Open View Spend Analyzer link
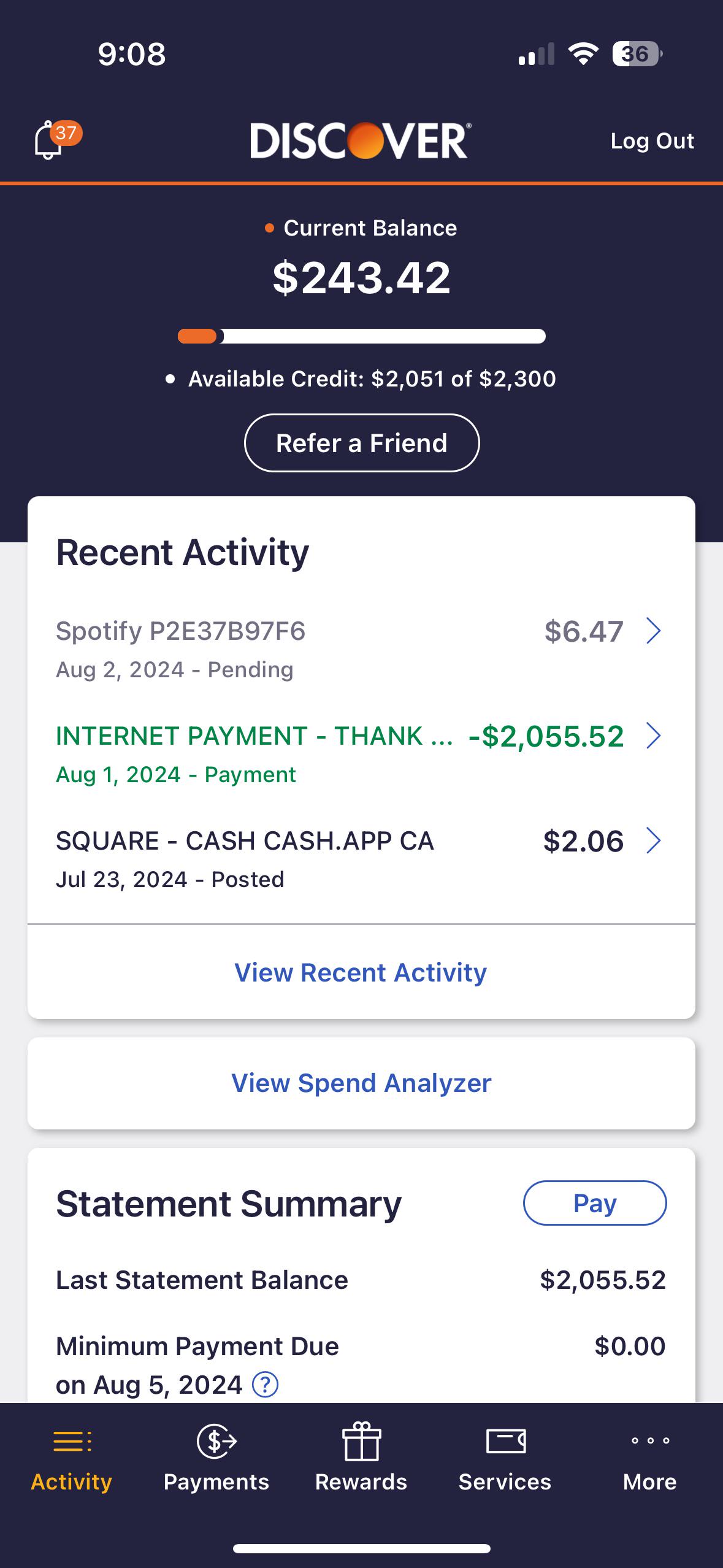 (361, 1083)
